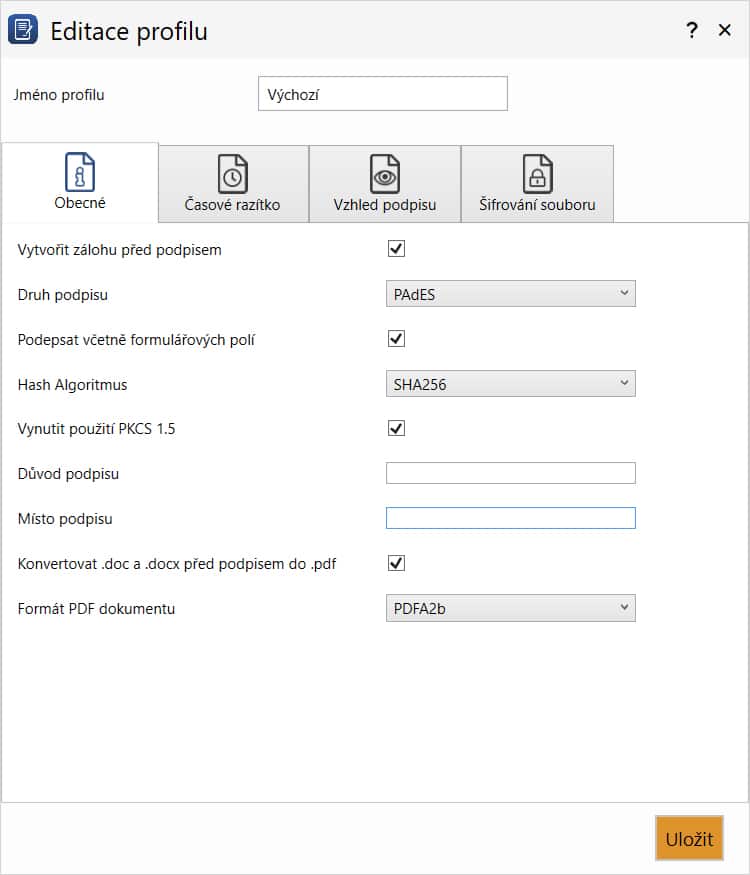
Task: Click the Jméno profilu label
Action: click(59, 95)
